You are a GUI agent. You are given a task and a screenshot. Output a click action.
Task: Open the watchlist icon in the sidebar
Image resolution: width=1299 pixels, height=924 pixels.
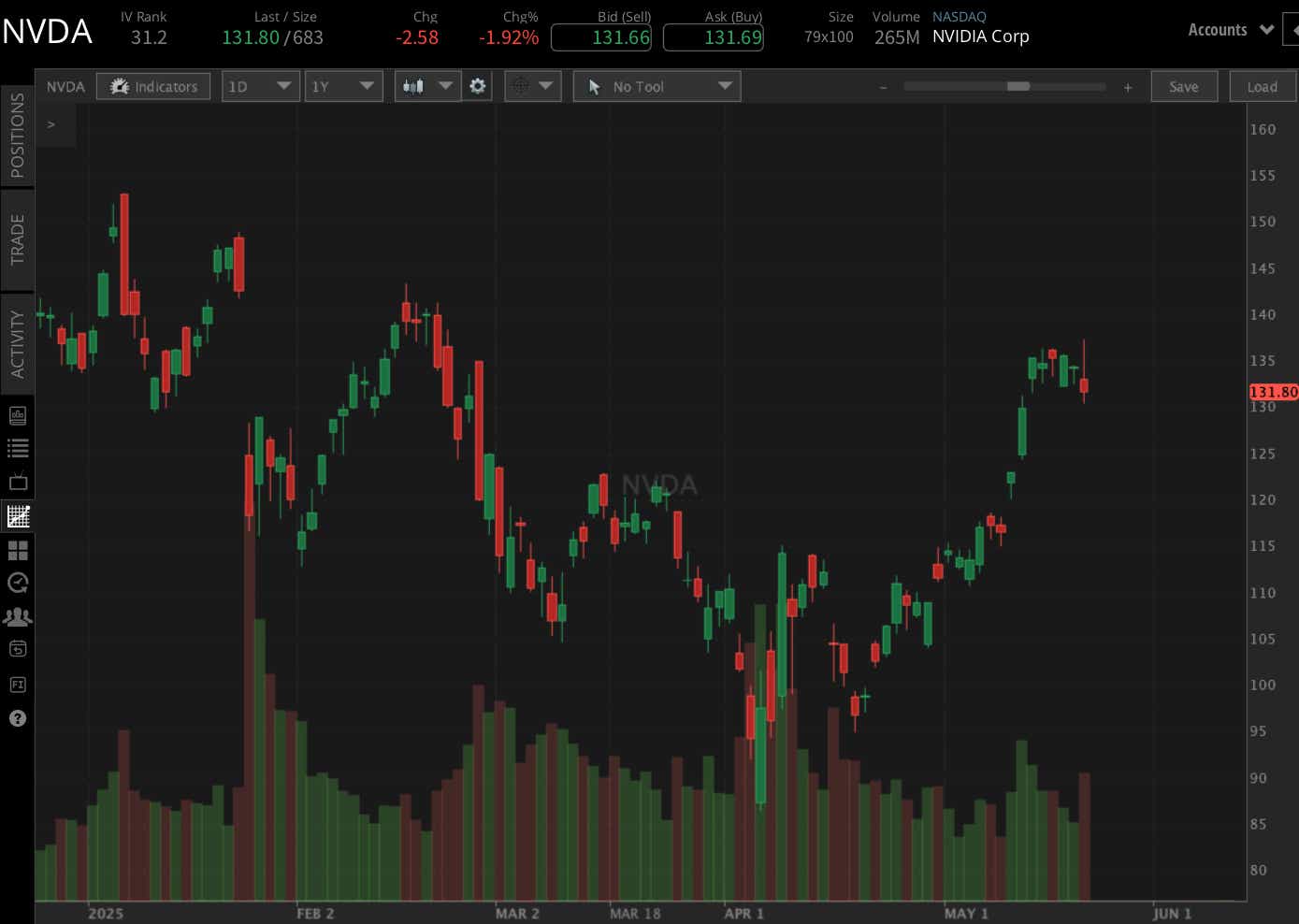click(18, 448)
